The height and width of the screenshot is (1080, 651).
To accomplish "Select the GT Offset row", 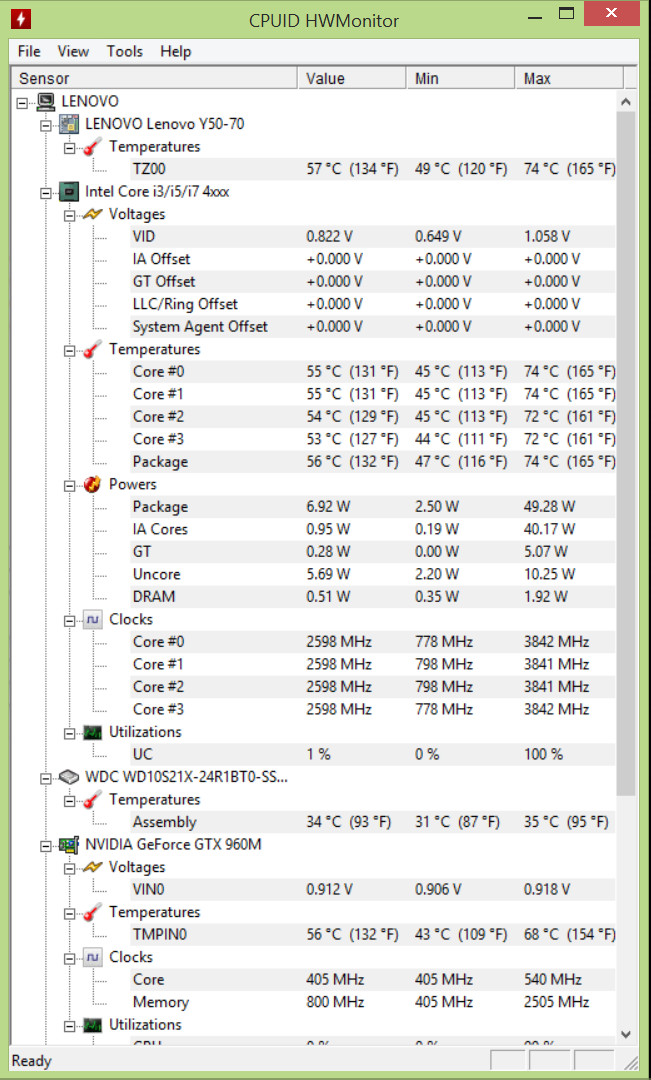I will coord(372,282).
